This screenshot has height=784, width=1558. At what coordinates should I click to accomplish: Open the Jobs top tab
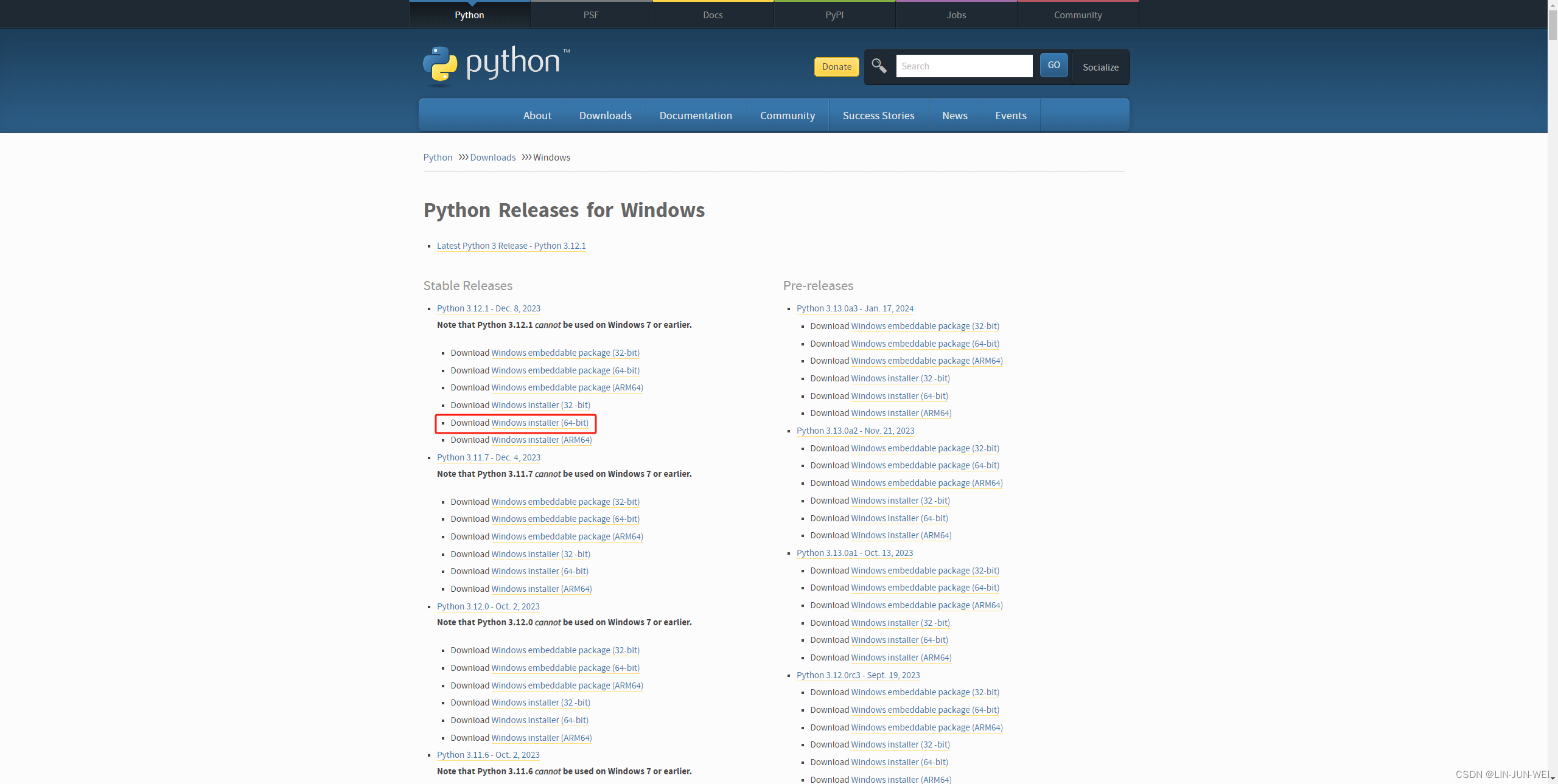click(x=956, y=15)
